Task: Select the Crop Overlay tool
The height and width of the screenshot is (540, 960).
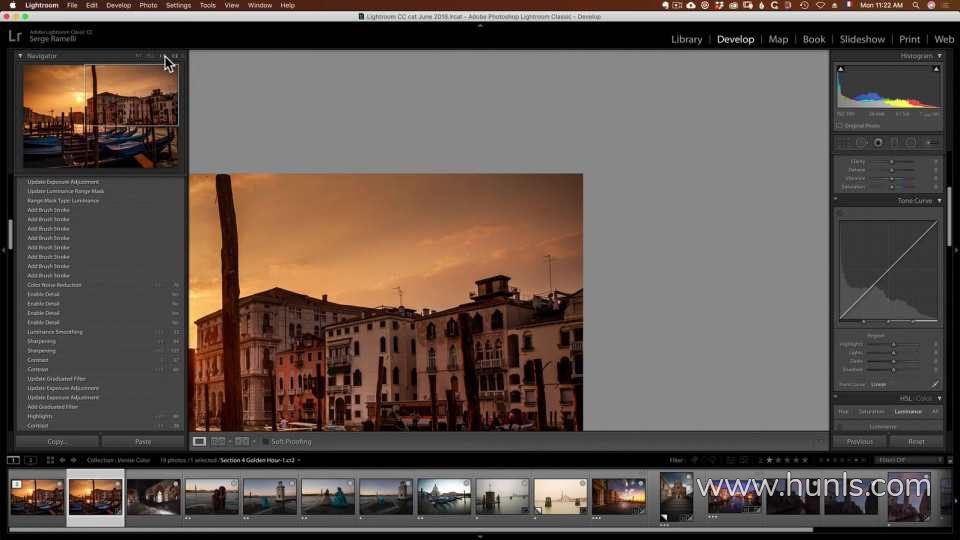Action: coord(845,142)
